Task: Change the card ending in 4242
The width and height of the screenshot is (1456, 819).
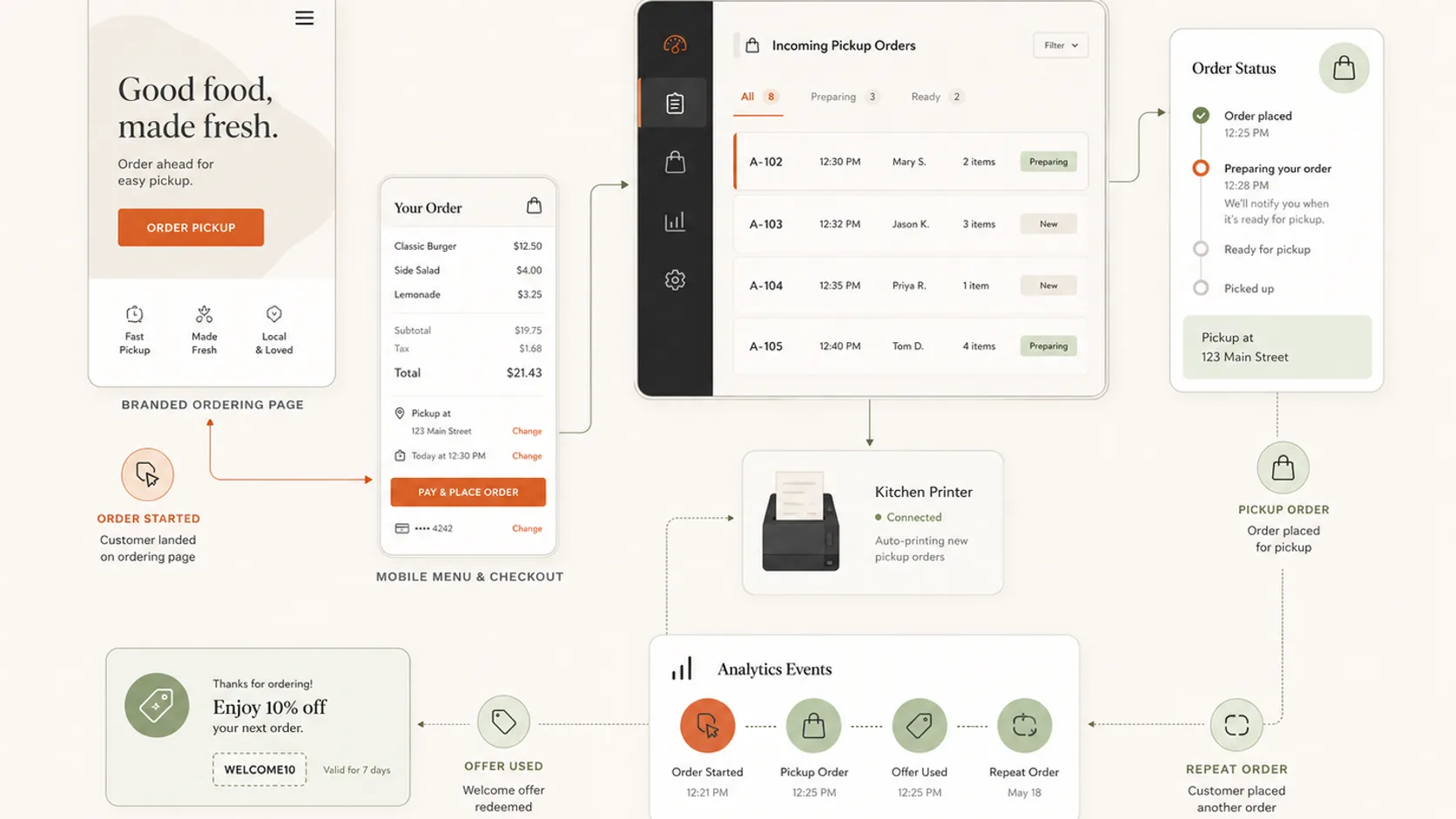Action: [527, 528]
